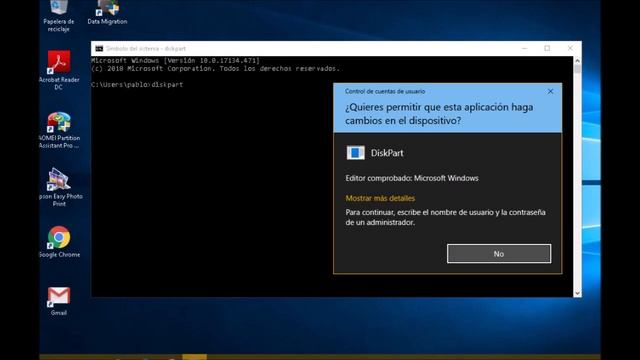Image resolution: width=640 pixels, height=360 pixels.
Task: Click the command prompt title bar icon
Action: (99, 49)
